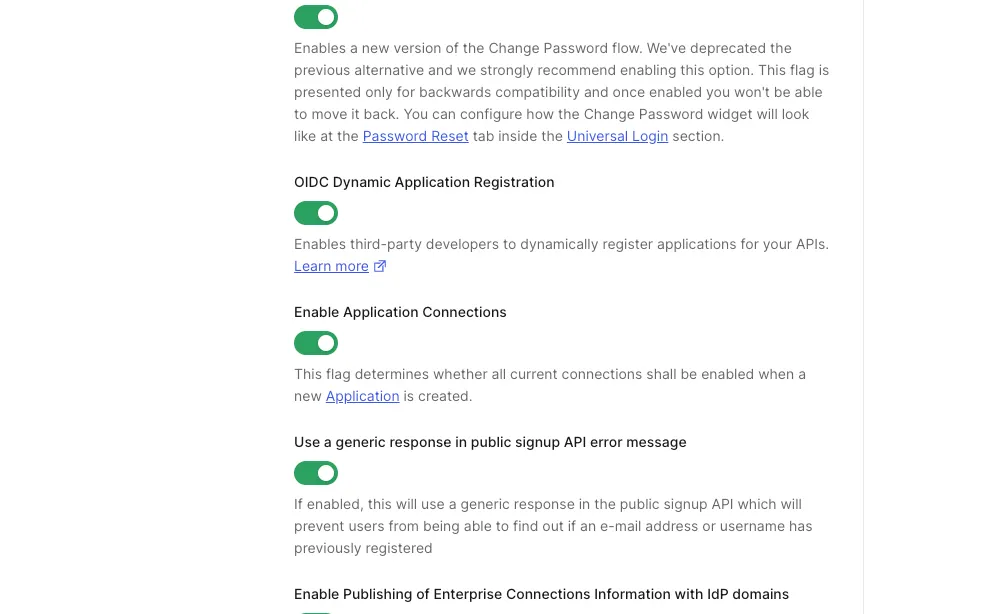
Task: Disable OIDC Dynamic Application Registration switch
Action: click(x=316, y=213)
